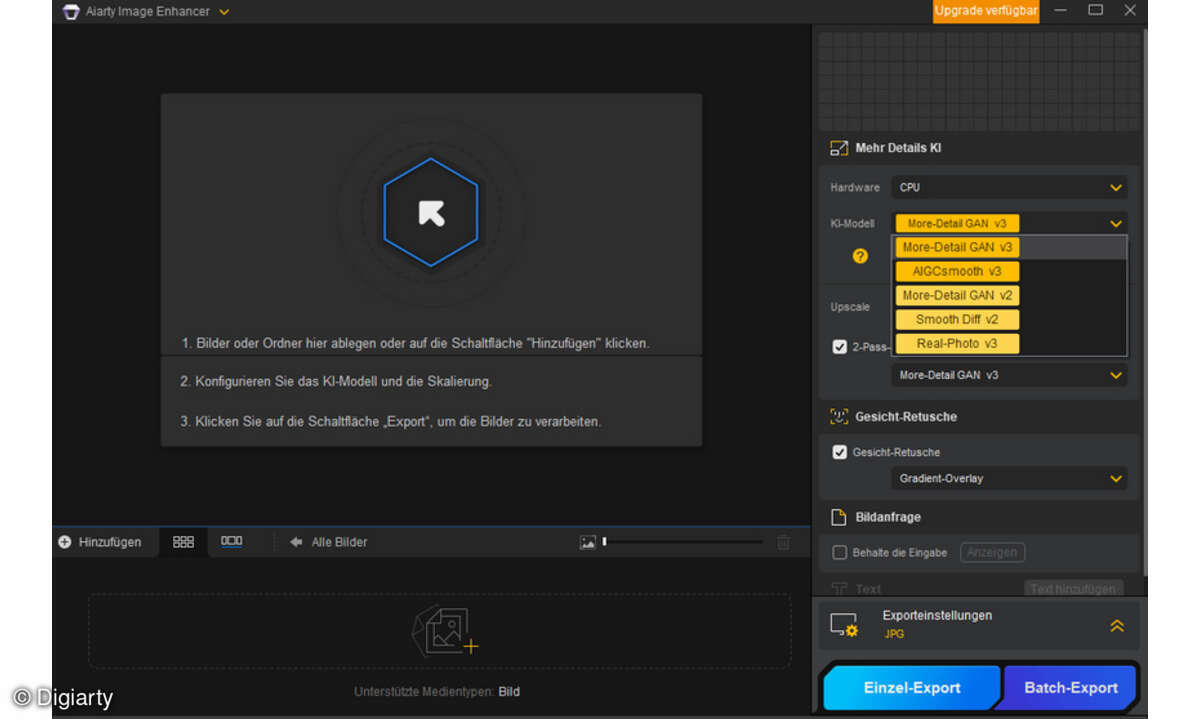Click the Alle Bilder label

(339, 542)
